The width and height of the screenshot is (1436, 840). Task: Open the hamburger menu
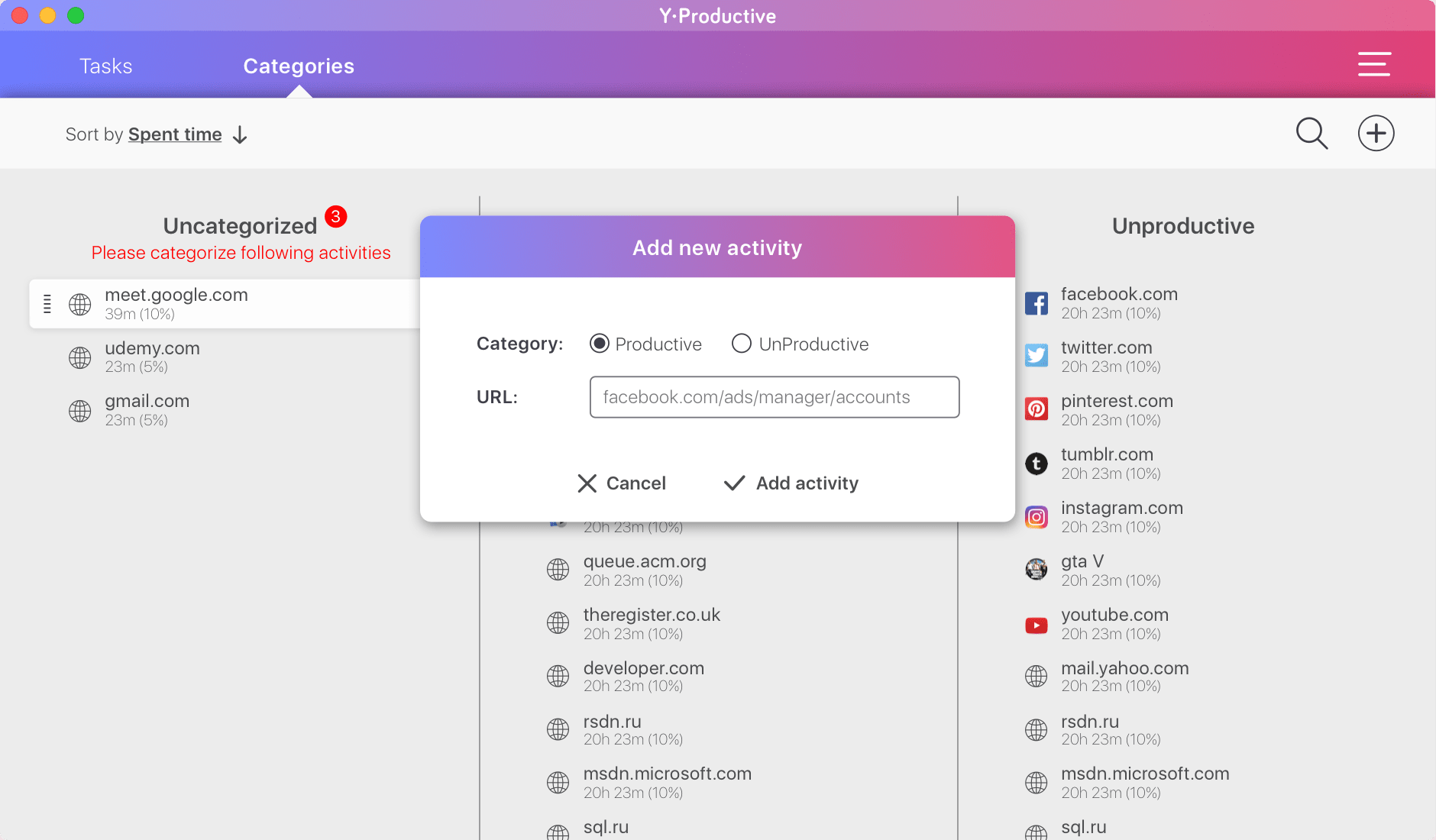[x=1373, y=64]
